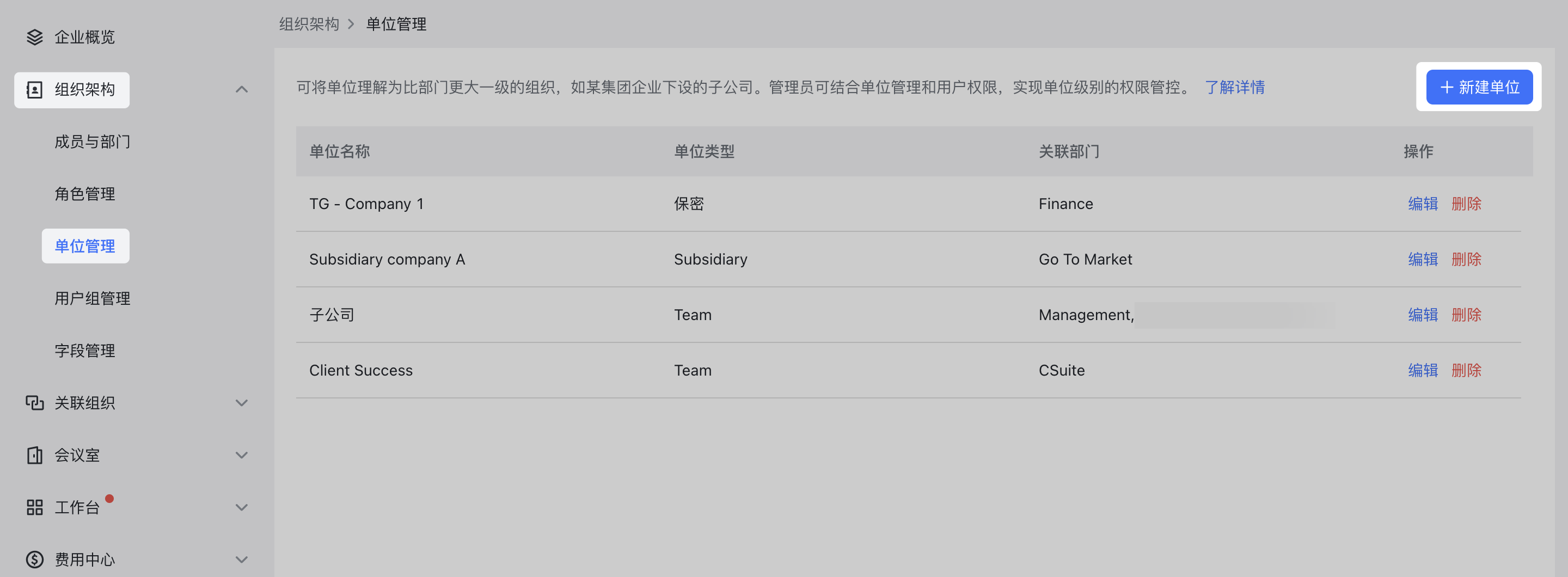Viewport: 1568px width, 577px height.
Task: Open the 角色管理 menu item
Action: click(x=84, y=194)
